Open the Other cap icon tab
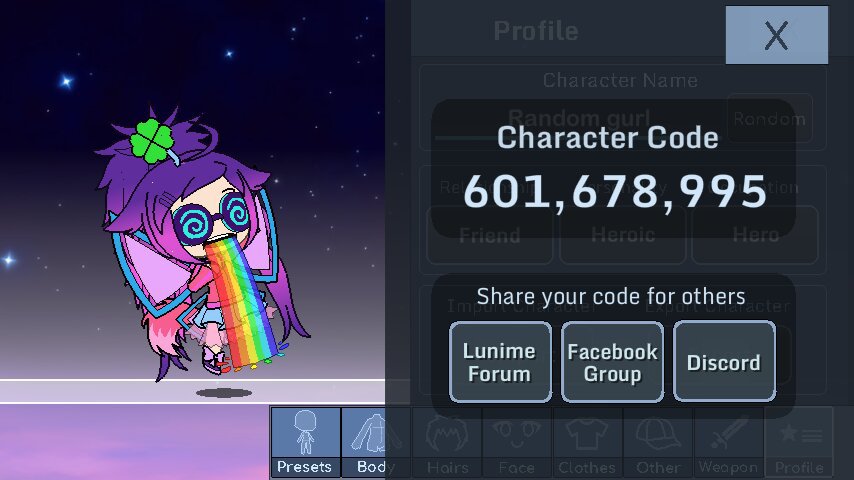This screenshot has width=854, height=480. coord(657,442)
